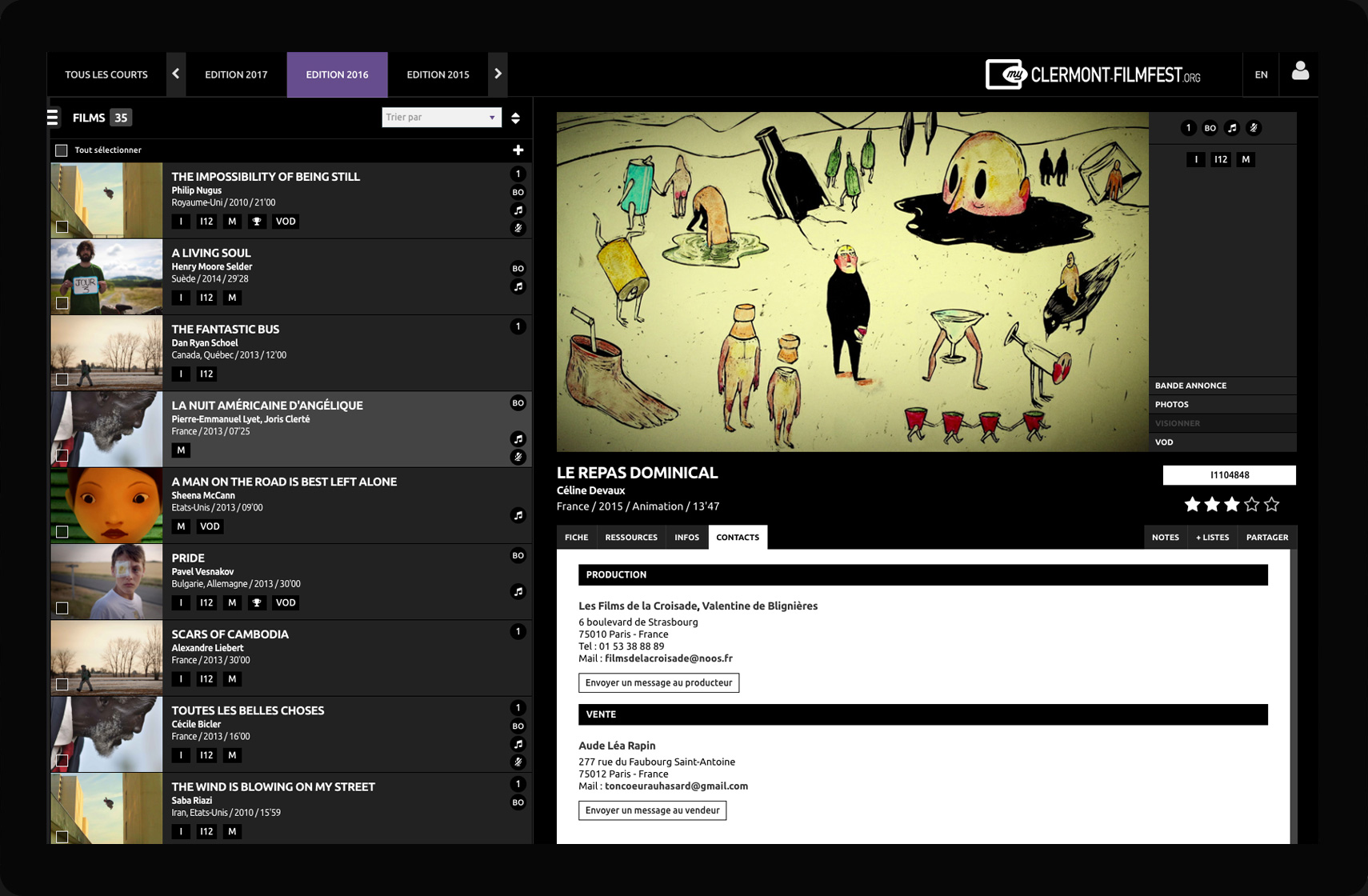Go to next editions with right chevron
The width and height of the screenshot is (1368, 896).
click(x=498, y=74)
